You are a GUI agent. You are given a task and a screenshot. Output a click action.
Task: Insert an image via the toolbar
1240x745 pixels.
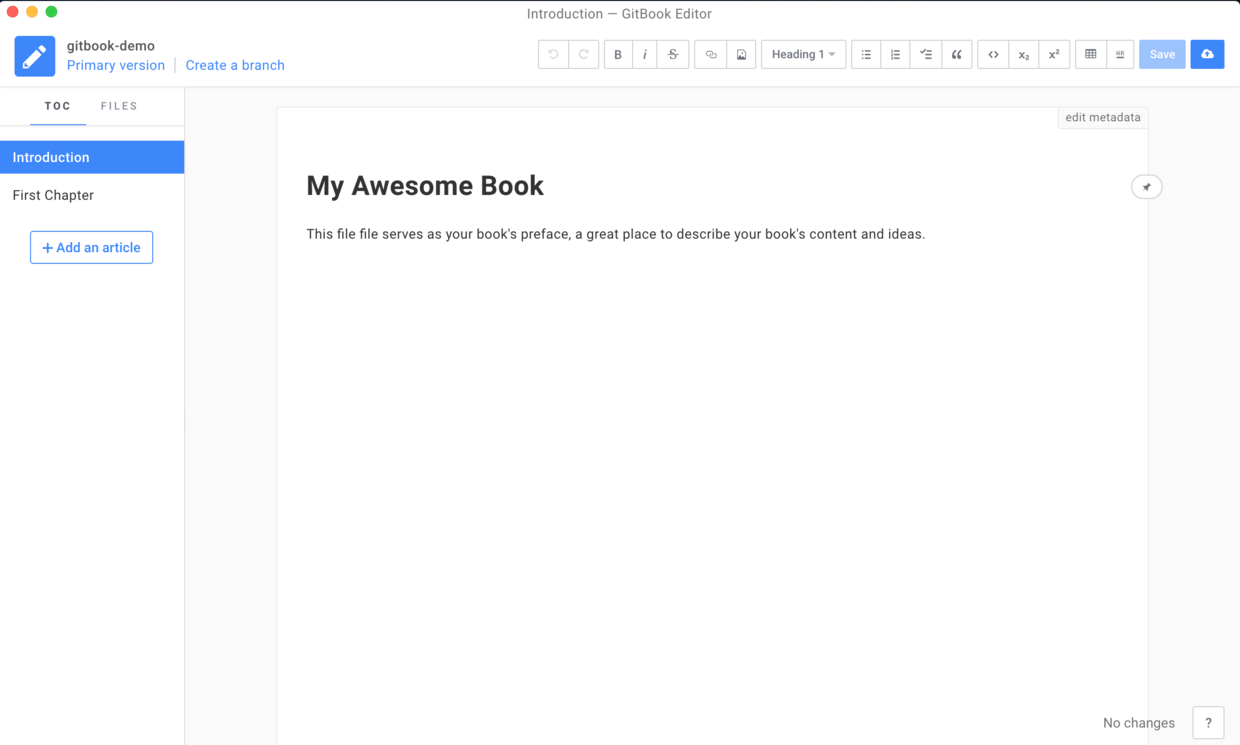pyautogui.click(x=740, y=54)
